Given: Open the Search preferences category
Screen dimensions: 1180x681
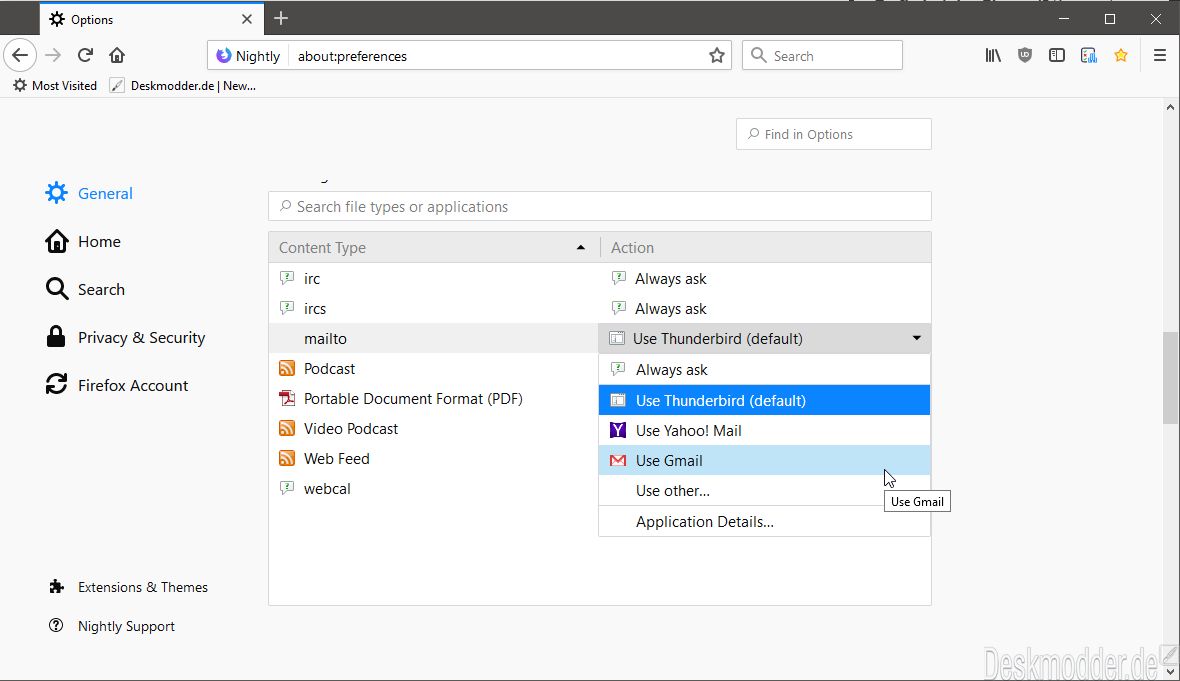Looking at the screenshot, I should [x=85, y=290].
